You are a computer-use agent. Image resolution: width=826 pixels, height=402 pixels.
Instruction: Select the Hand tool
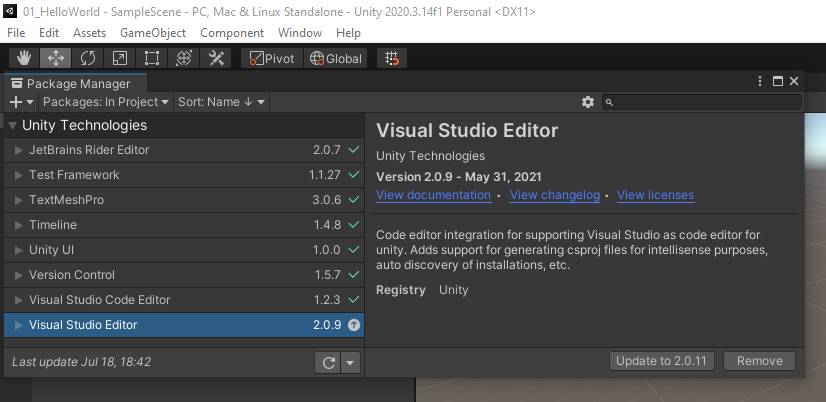(24, 58)
